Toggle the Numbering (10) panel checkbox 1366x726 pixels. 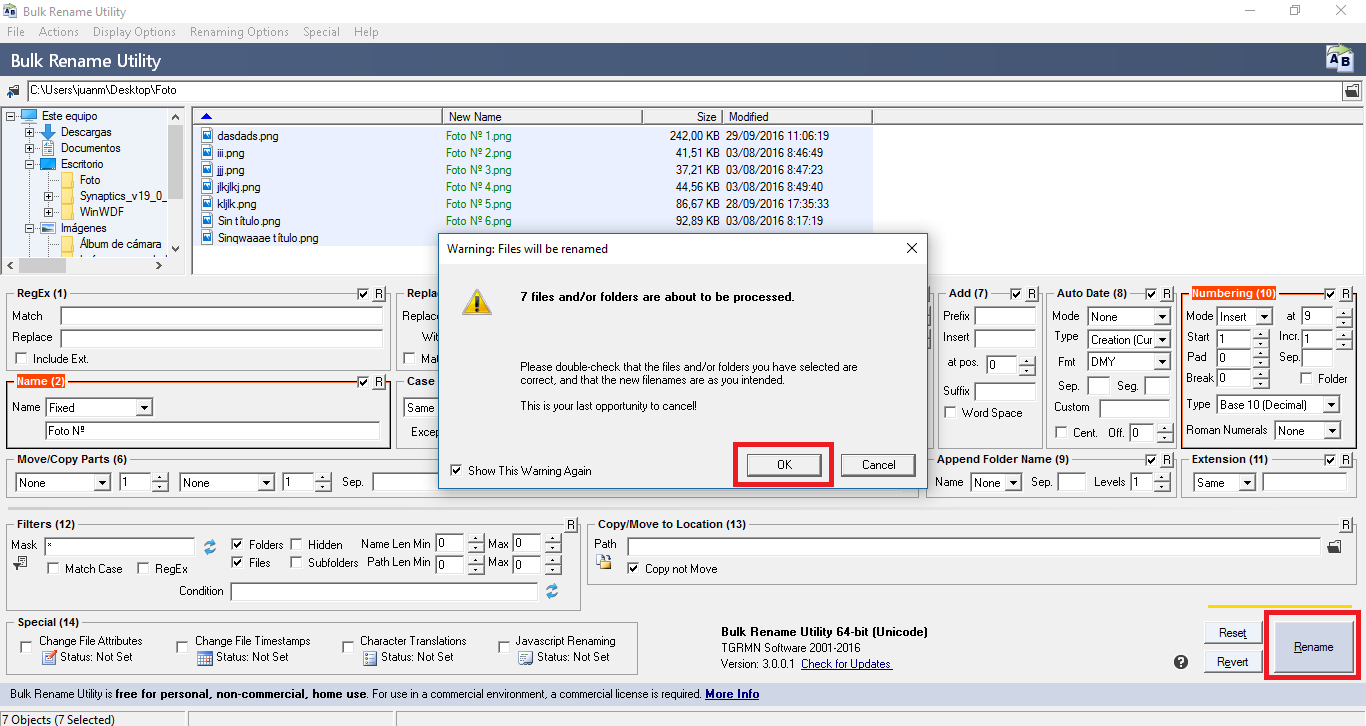tap(1330, 294)
